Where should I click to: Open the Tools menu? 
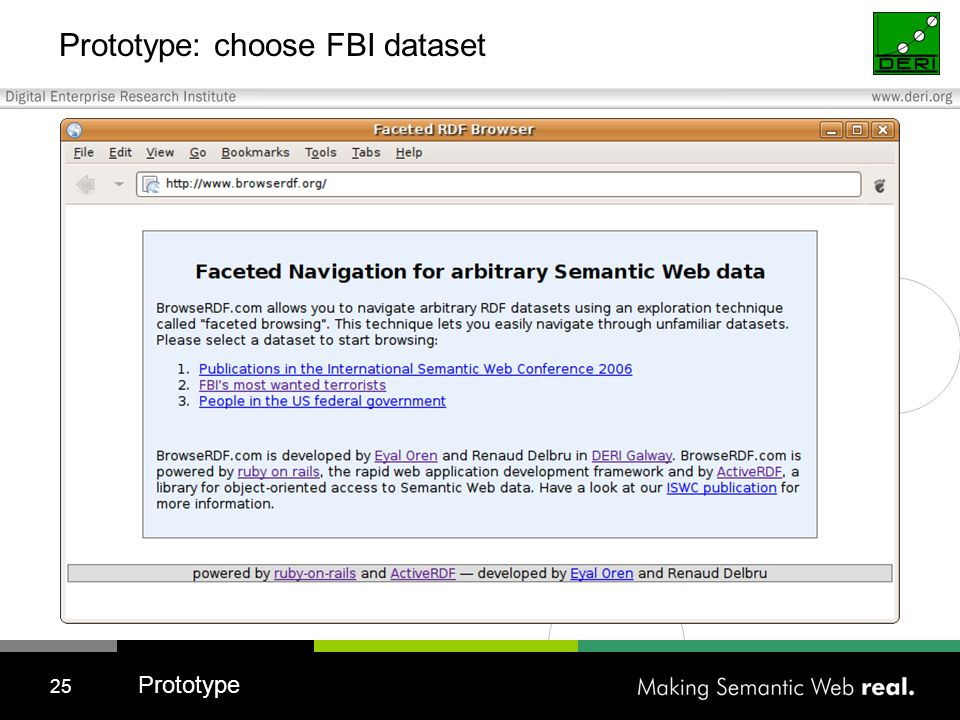pyautogui.click(x=321, y=152)
